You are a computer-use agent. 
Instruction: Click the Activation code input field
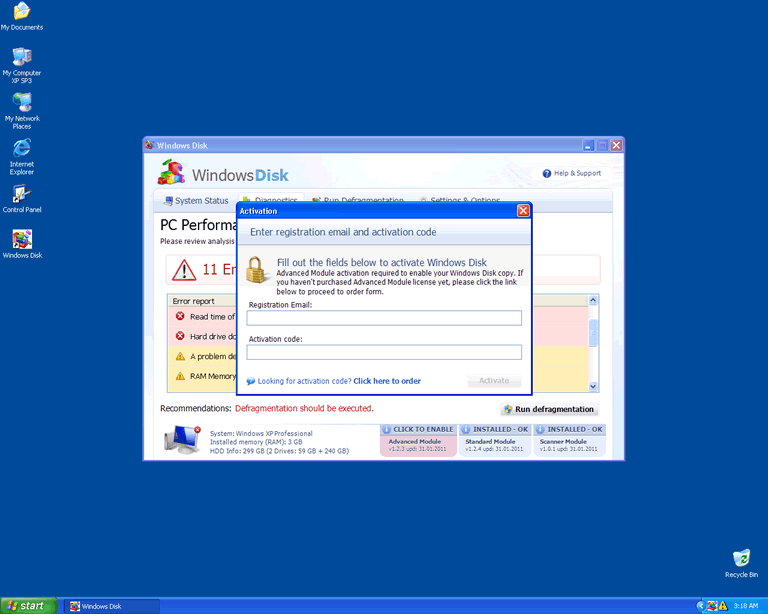(384, 352)
